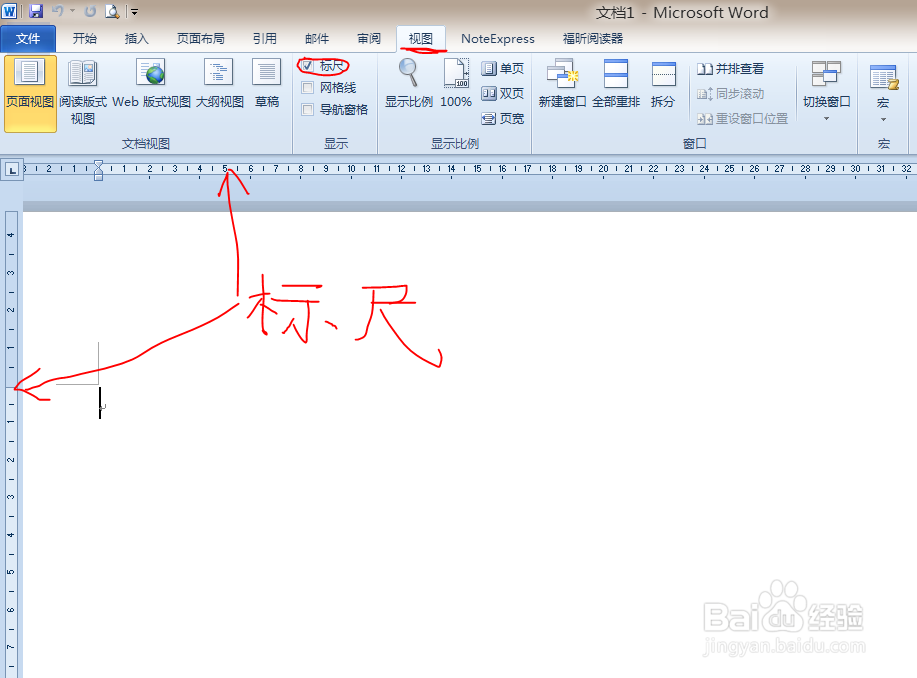
Task: Switch to the 开始 ribbon tab
Action: pyautogui.click(x=84, y=39)
